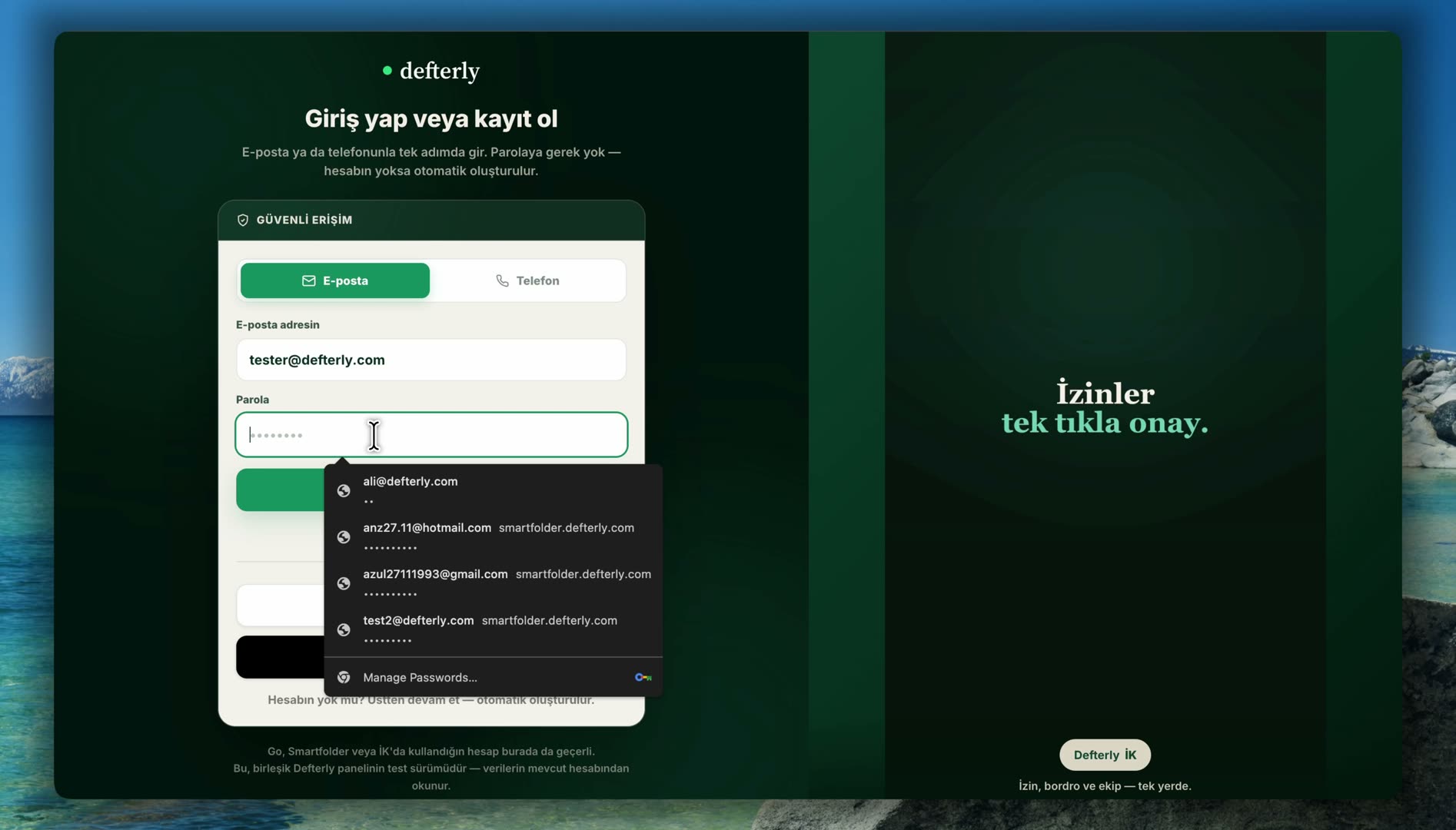The height and width of the screenshot is (830, 1456).
Task: Click the 'Parola' field label
Action: point(252,400)
